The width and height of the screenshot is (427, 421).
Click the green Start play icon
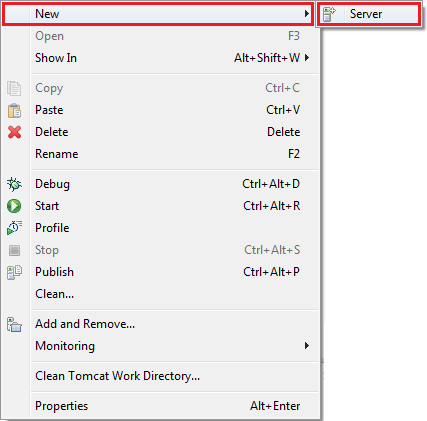tap(14, 206)
